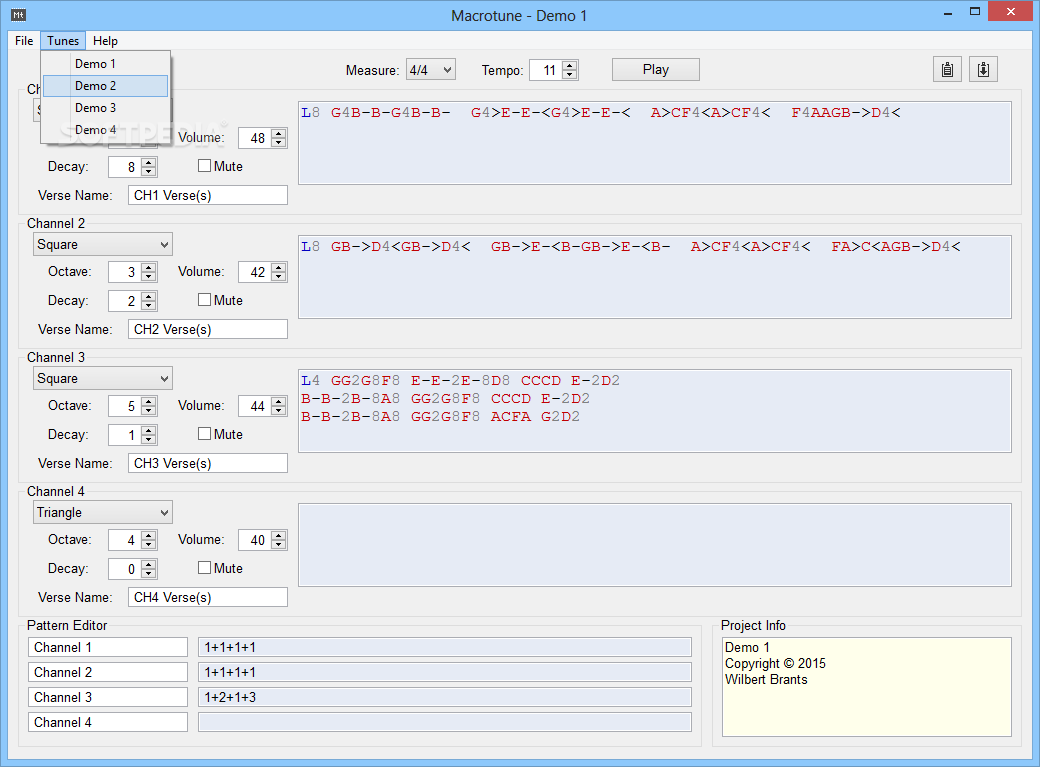This screenshot has width=1040, height=767.
Task: Raise Channel 3 Volume from 44
Action: pyautogui.click(x=279, y=401)
